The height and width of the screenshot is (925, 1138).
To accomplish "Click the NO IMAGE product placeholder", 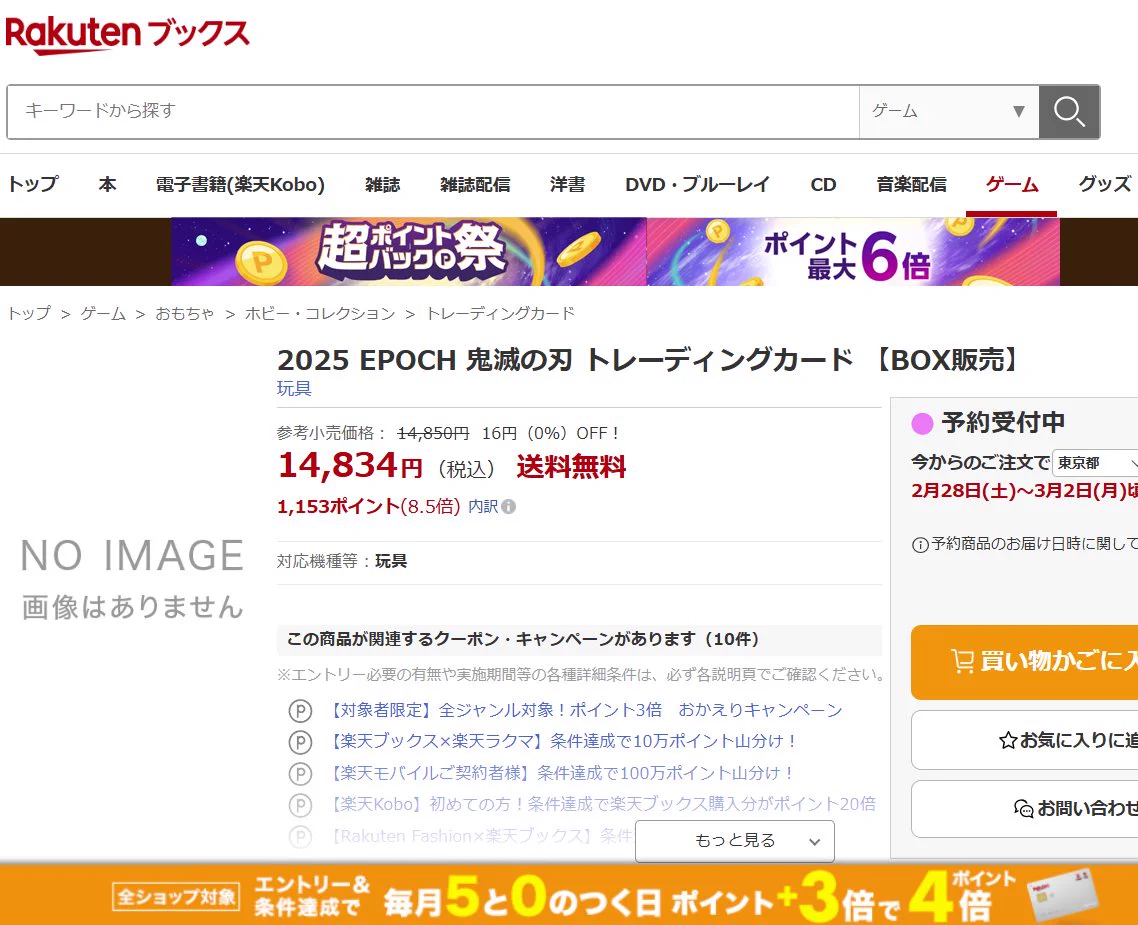I will [131, 578].
